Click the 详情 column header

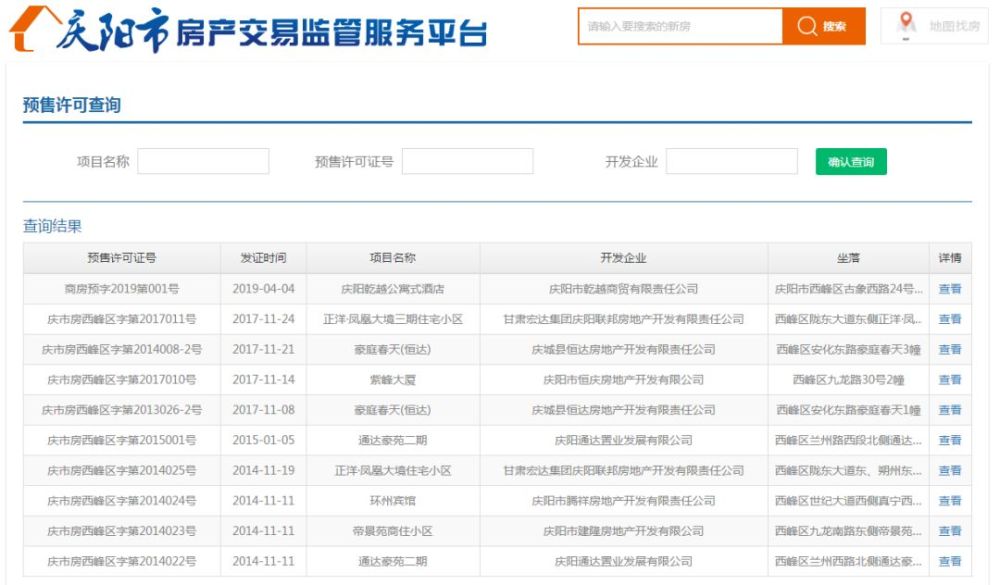(x=950, y=258)
